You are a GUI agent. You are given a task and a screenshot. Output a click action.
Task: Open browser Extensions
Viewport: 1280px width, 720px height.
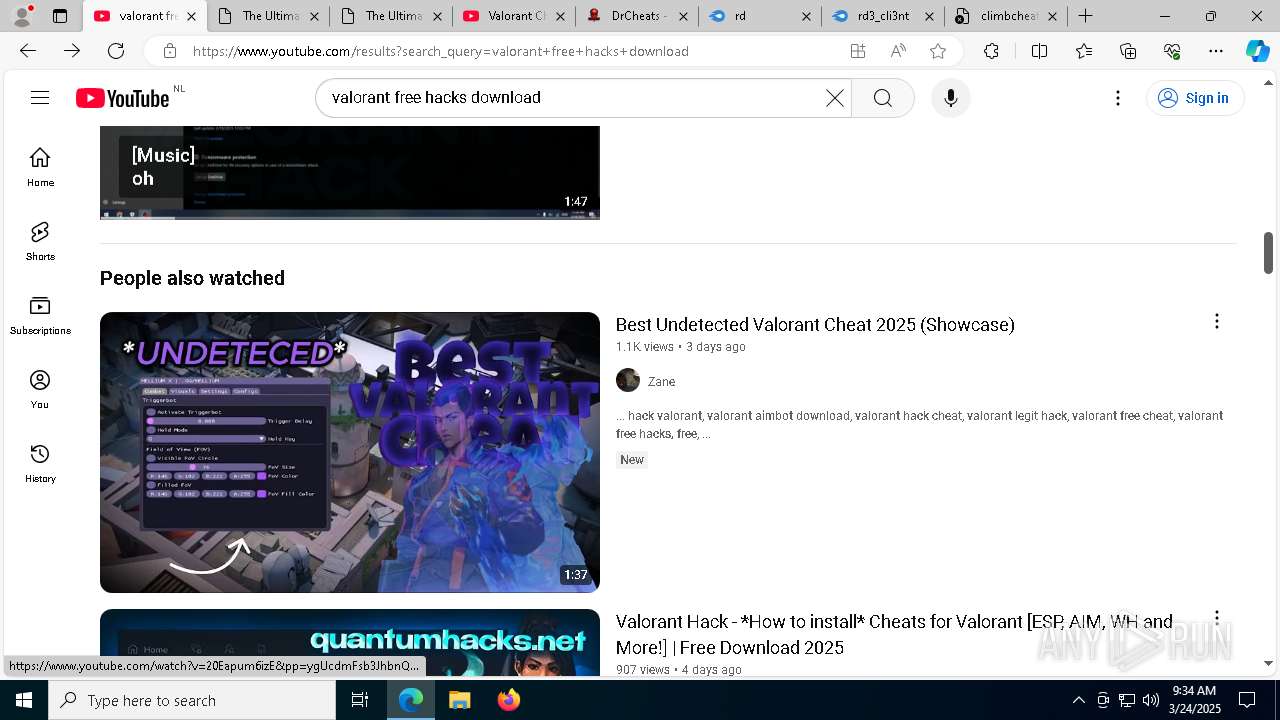(x=991, y=51)
